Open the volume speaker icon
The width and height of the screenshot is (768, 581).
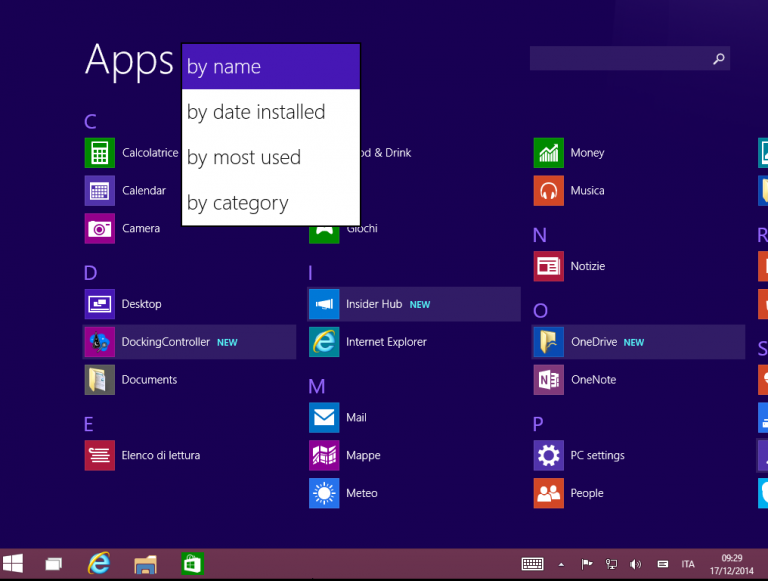point(636,564)
